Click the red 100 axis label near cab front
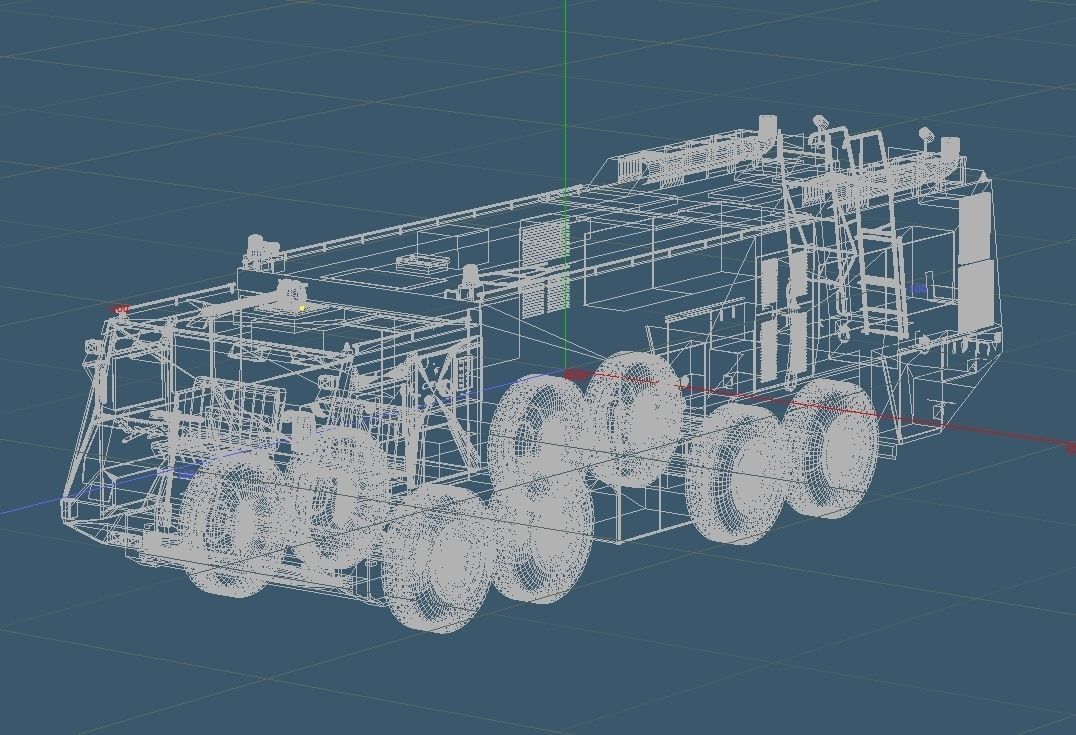1076x735 pixels. tap(120, 310)
